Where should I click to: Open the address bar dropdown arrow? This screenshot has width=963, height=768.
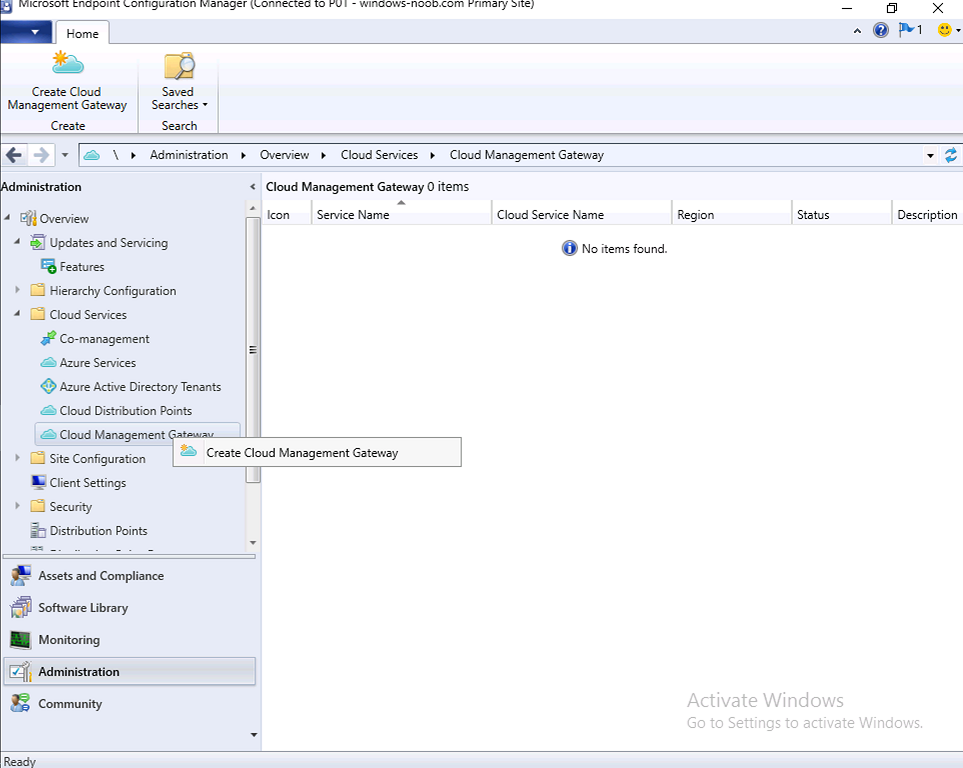pos(930,155)
